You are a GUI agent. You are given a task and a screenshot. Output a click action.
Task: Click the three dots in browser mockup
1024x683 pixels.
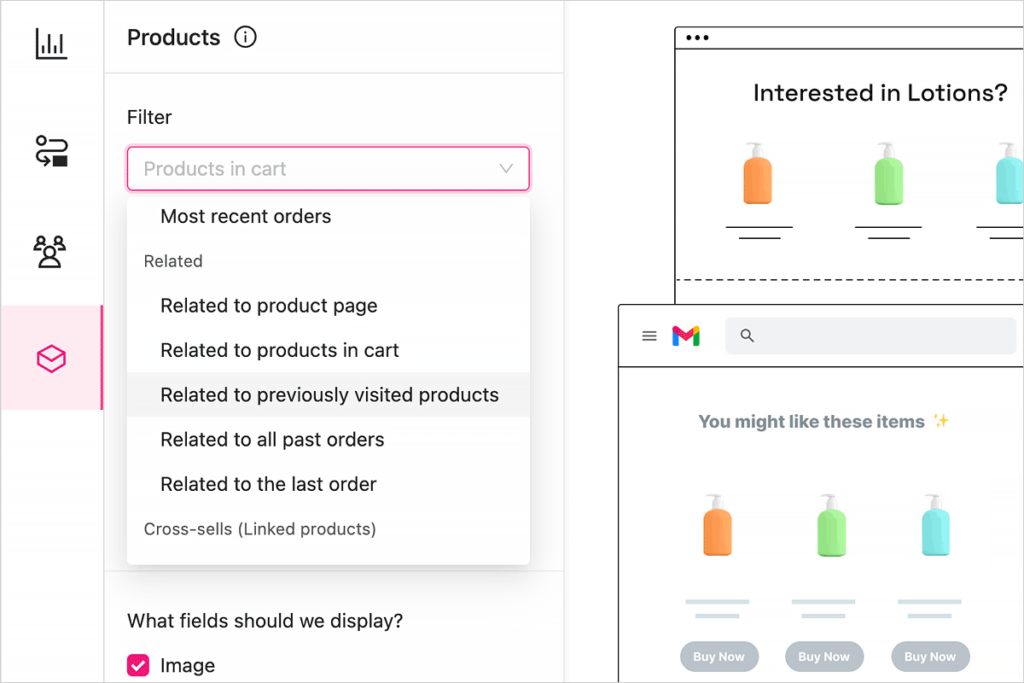point(697,38)
